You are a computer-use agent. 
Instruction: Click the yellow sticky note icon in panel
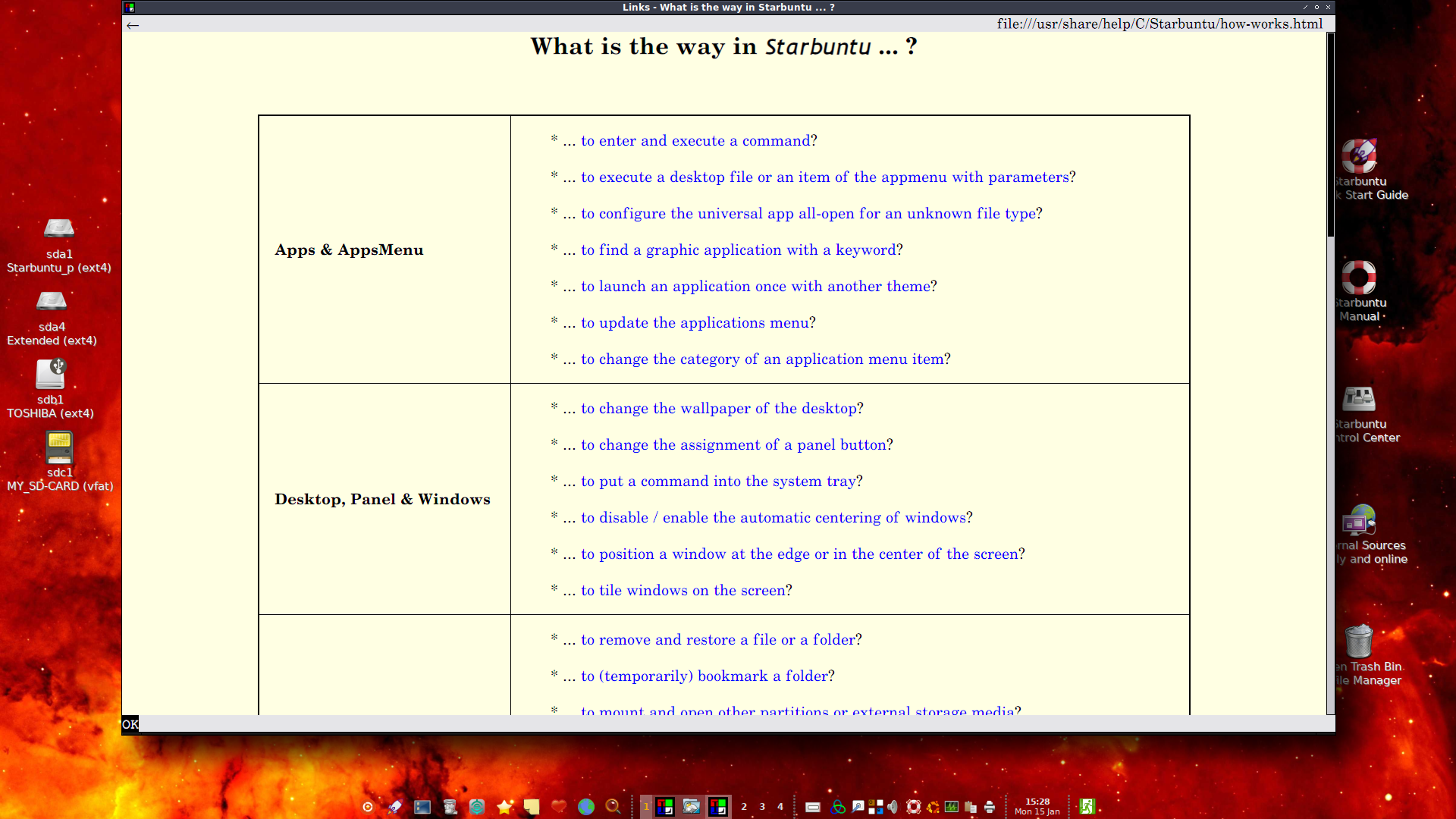point(532,807)
